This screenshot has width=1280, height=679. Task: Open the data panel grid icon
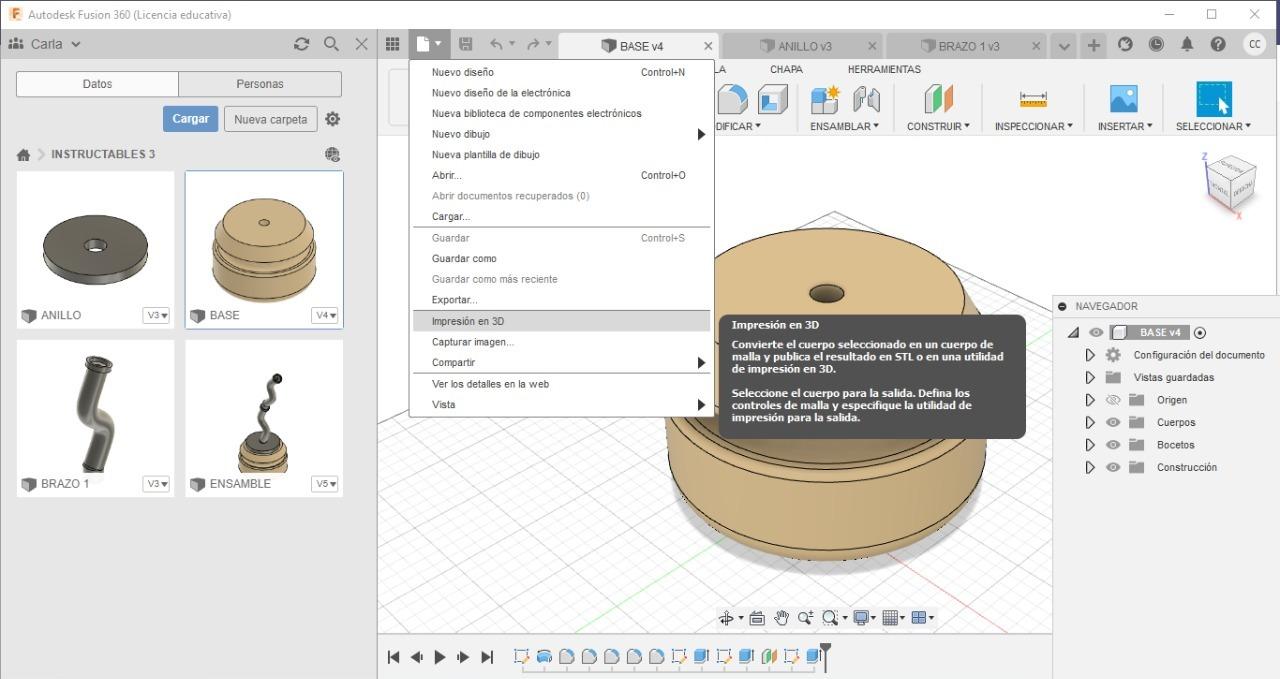(x=393, y=45)
